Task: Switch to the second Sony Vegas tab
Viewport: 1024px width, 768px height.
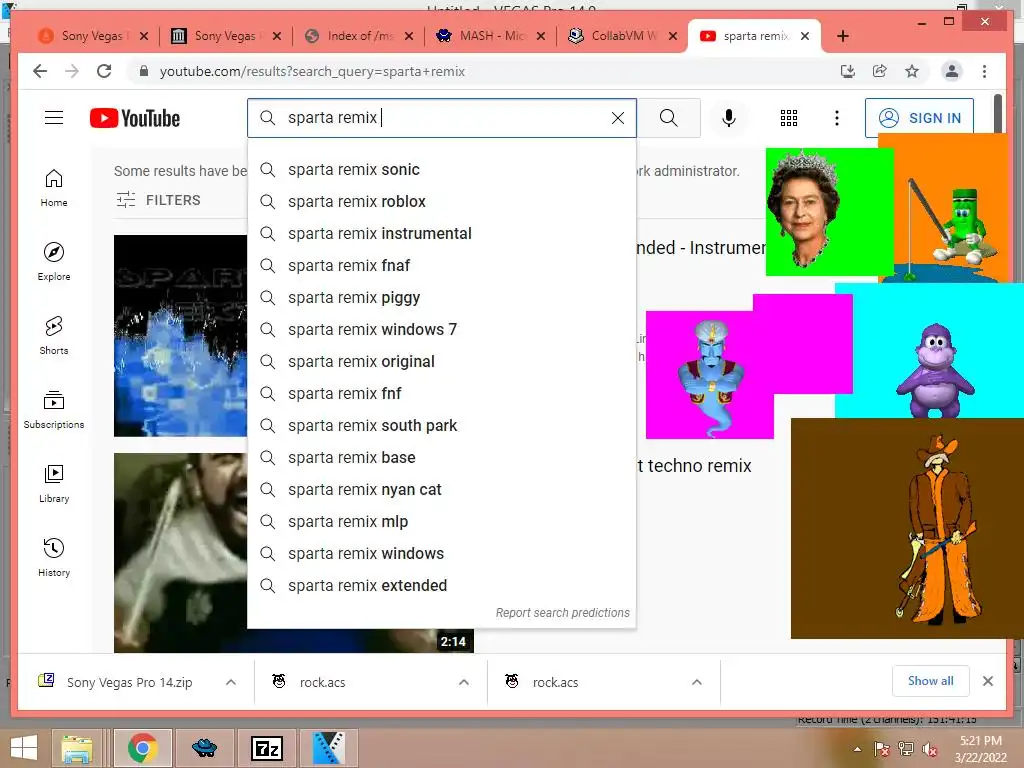Action: coord(226,36)
